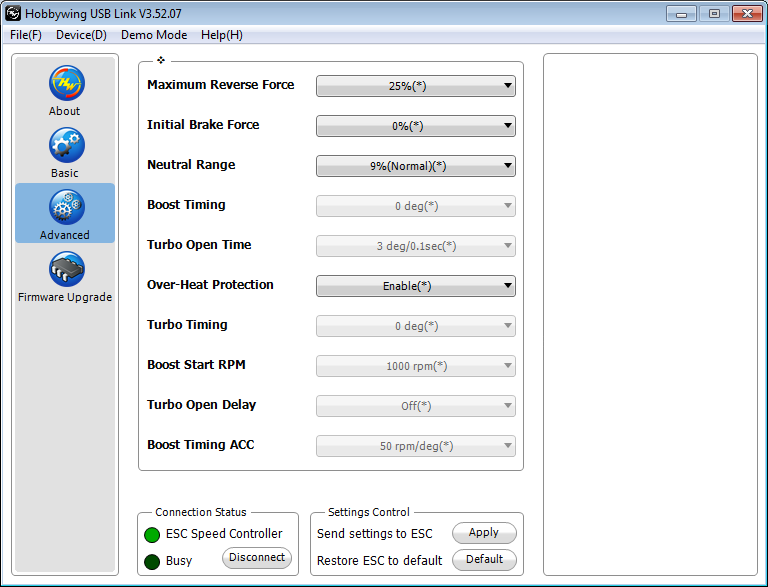Click the disabled Turbo Open Time dropdown

pyautogui.click(x=416, y=246)
